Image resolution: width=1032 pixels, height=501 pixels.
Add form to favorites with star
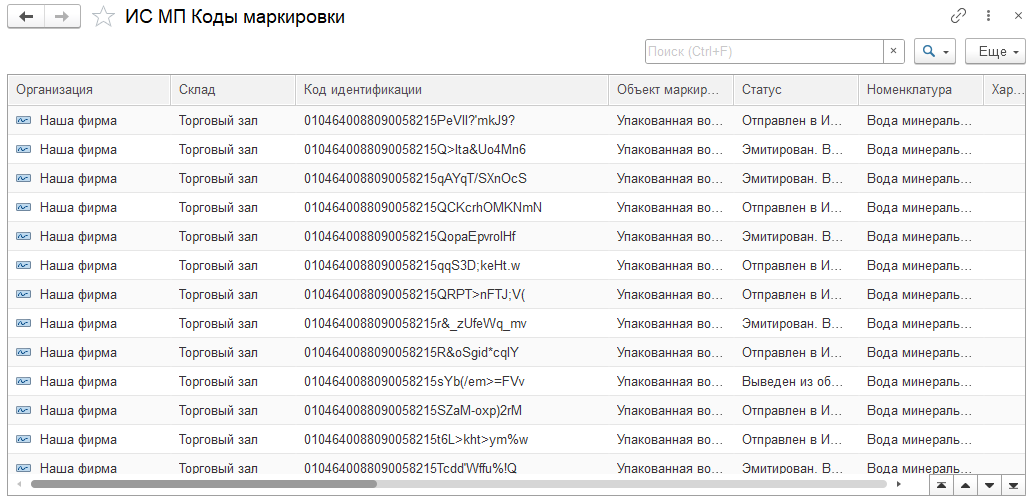[x=102, y=17]
